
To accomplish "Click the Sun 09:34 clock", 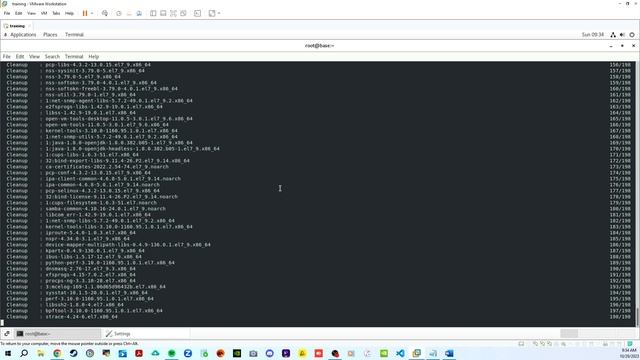I will click(x=593, y=35).
